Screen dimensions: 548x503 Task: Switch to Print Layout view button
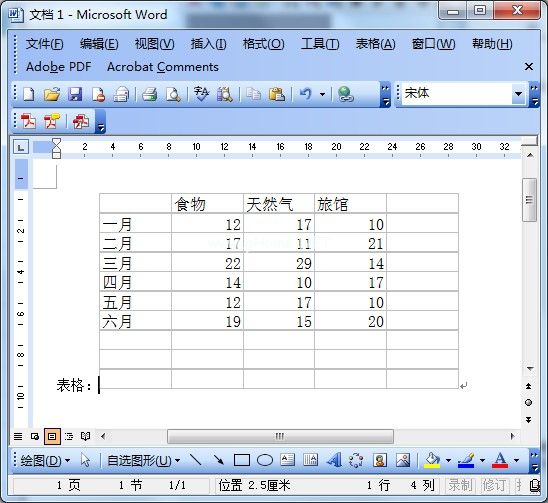point(52,436)
